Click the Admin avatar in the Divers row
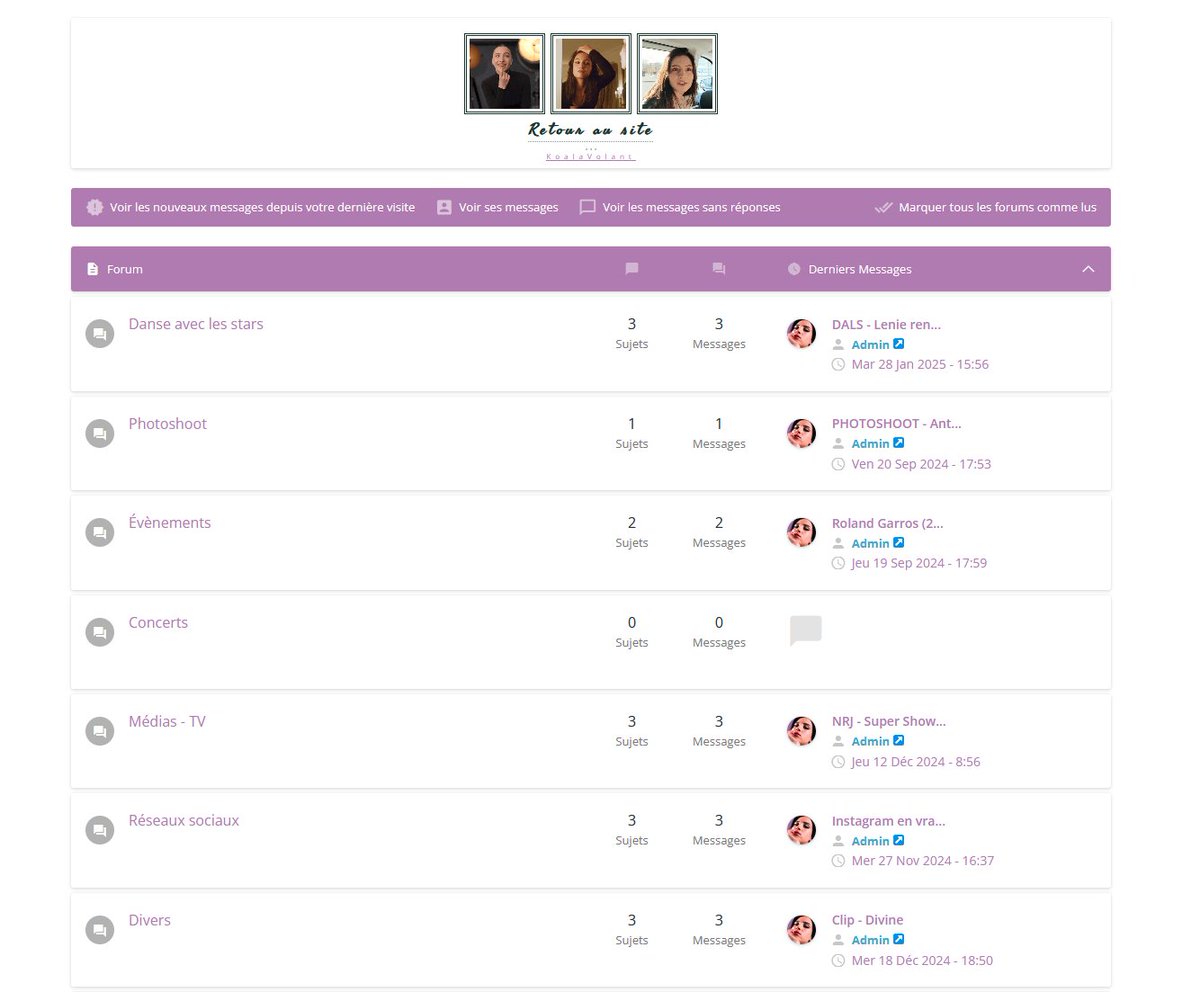 (x=801, y=930)
